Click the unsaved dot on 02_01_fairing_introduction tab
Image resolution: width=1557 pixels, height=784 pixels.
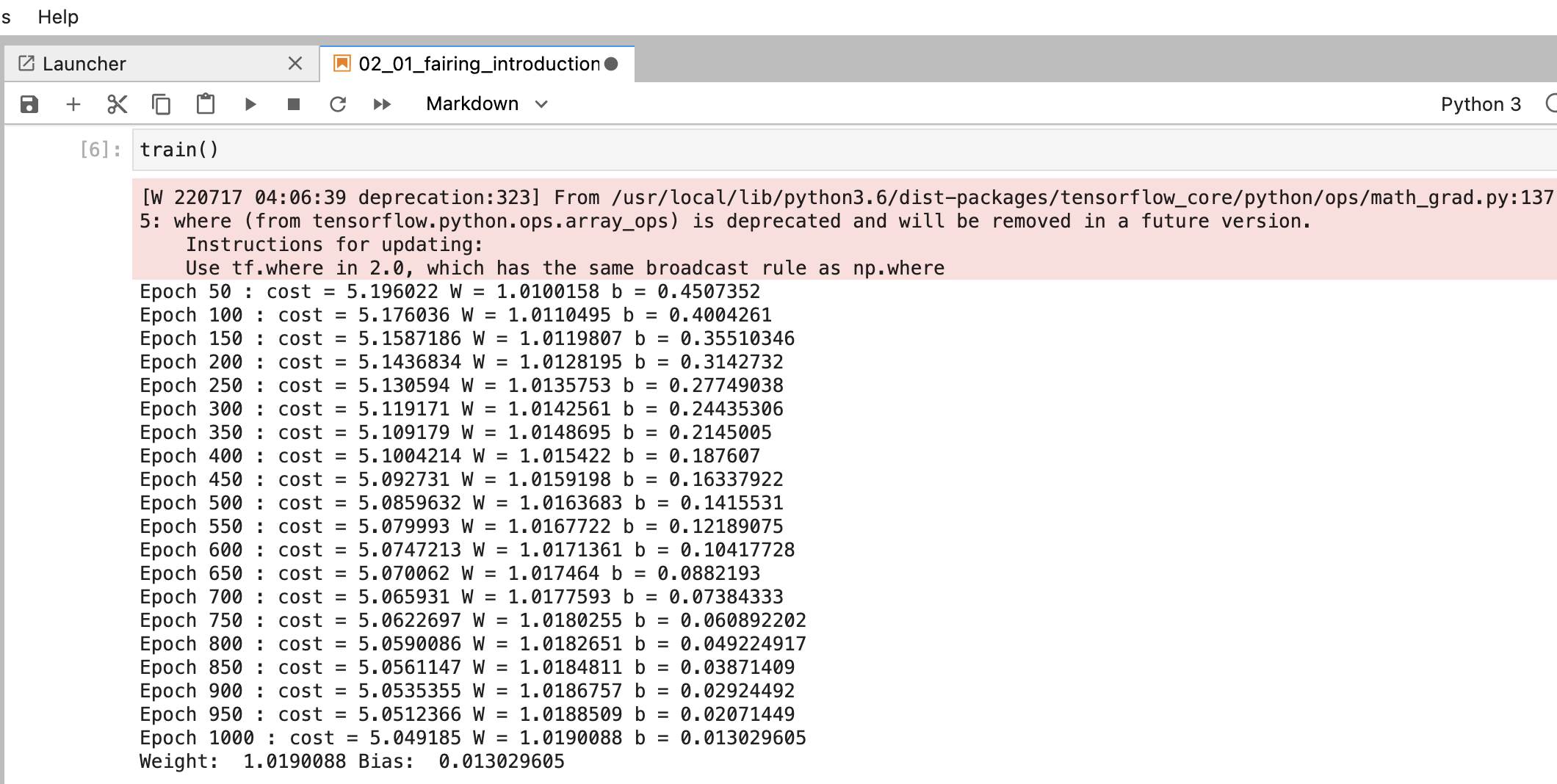tap(611, 64)
